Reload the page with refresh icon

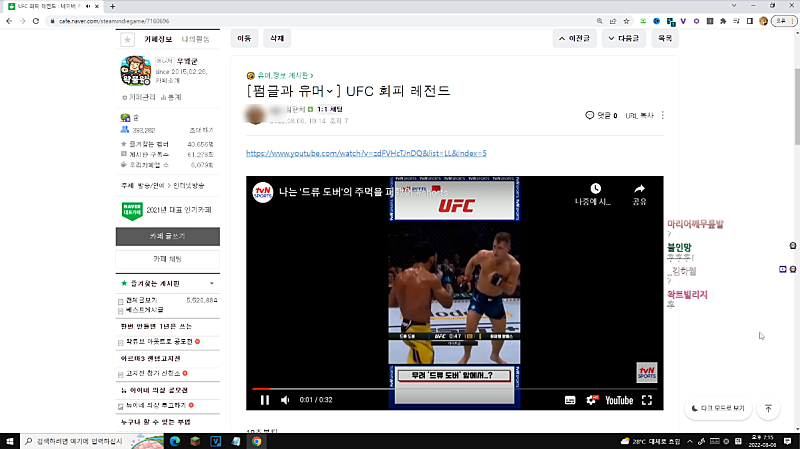[x=36, y=21]
